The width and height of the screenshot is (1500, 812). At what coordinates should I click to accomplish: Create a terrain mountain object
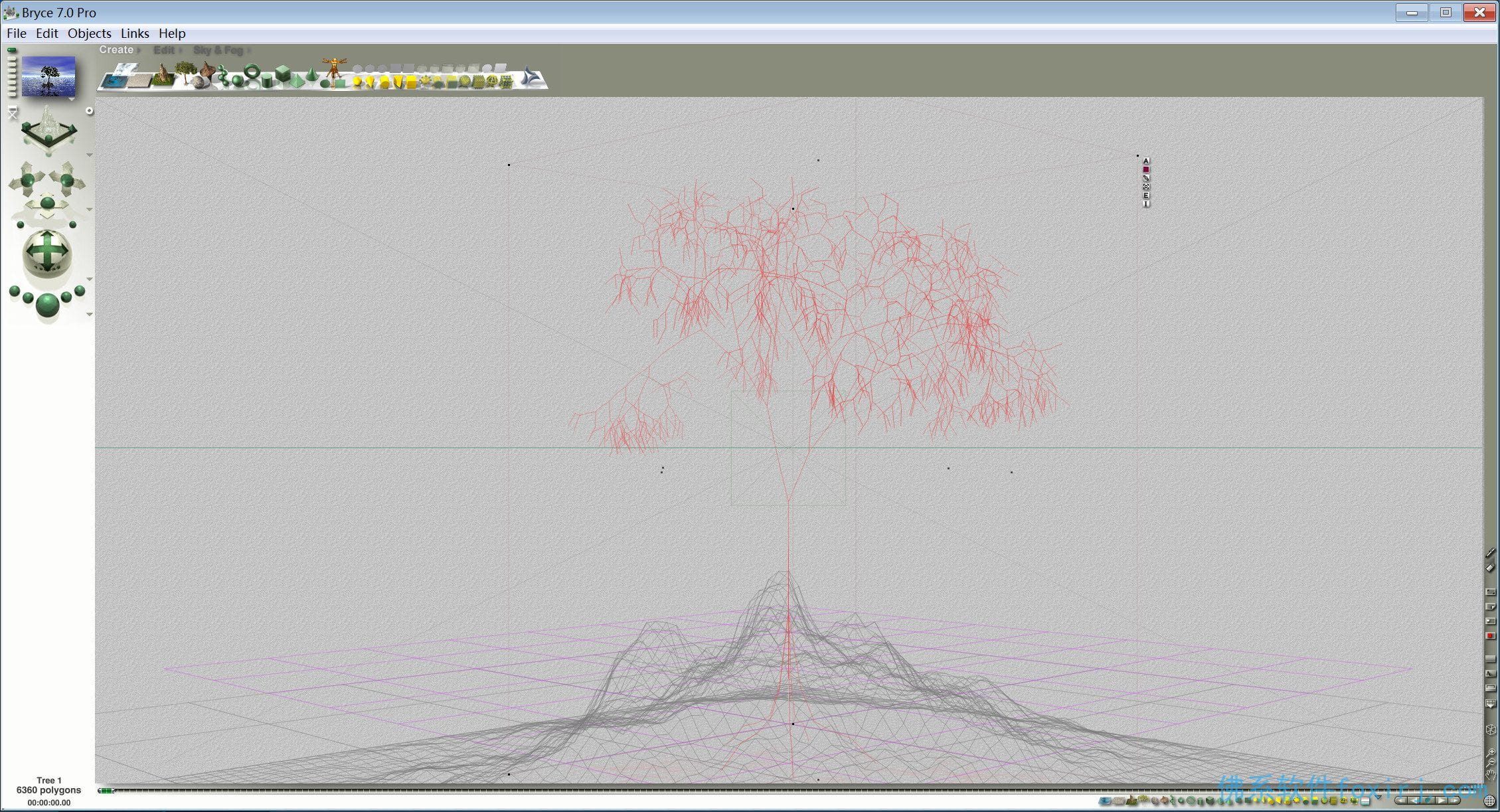(x=162, y=74)
